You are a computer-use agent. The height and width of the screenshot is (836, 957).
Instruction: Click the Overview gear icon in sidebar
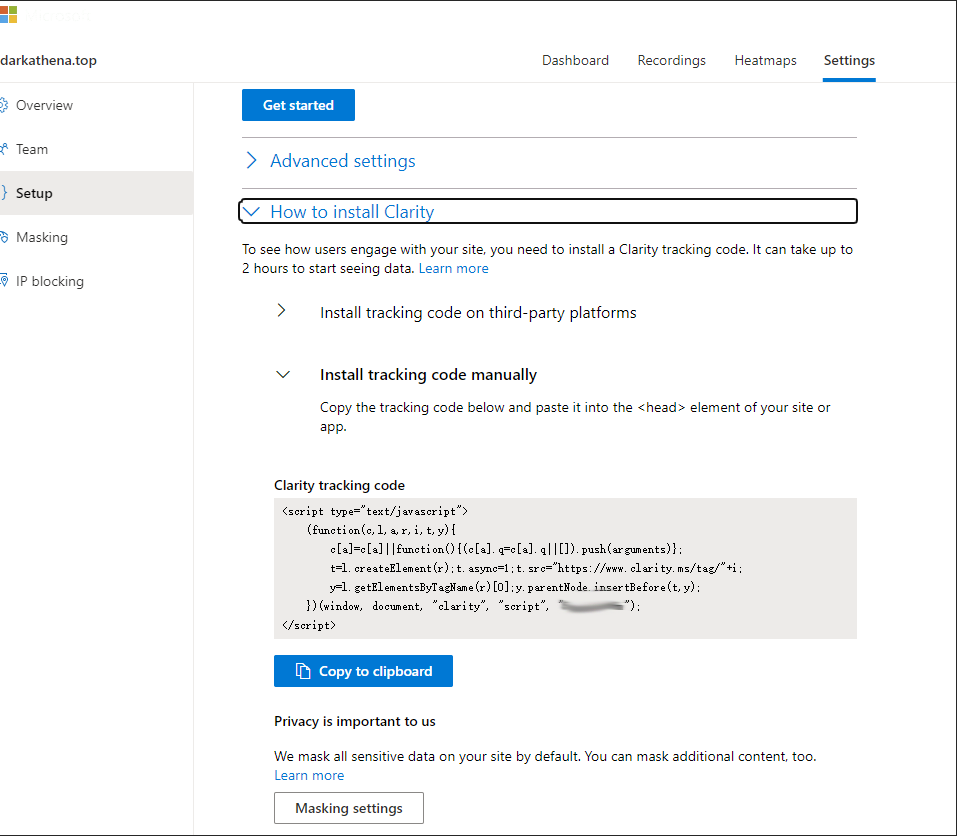[x=4, y=105]
